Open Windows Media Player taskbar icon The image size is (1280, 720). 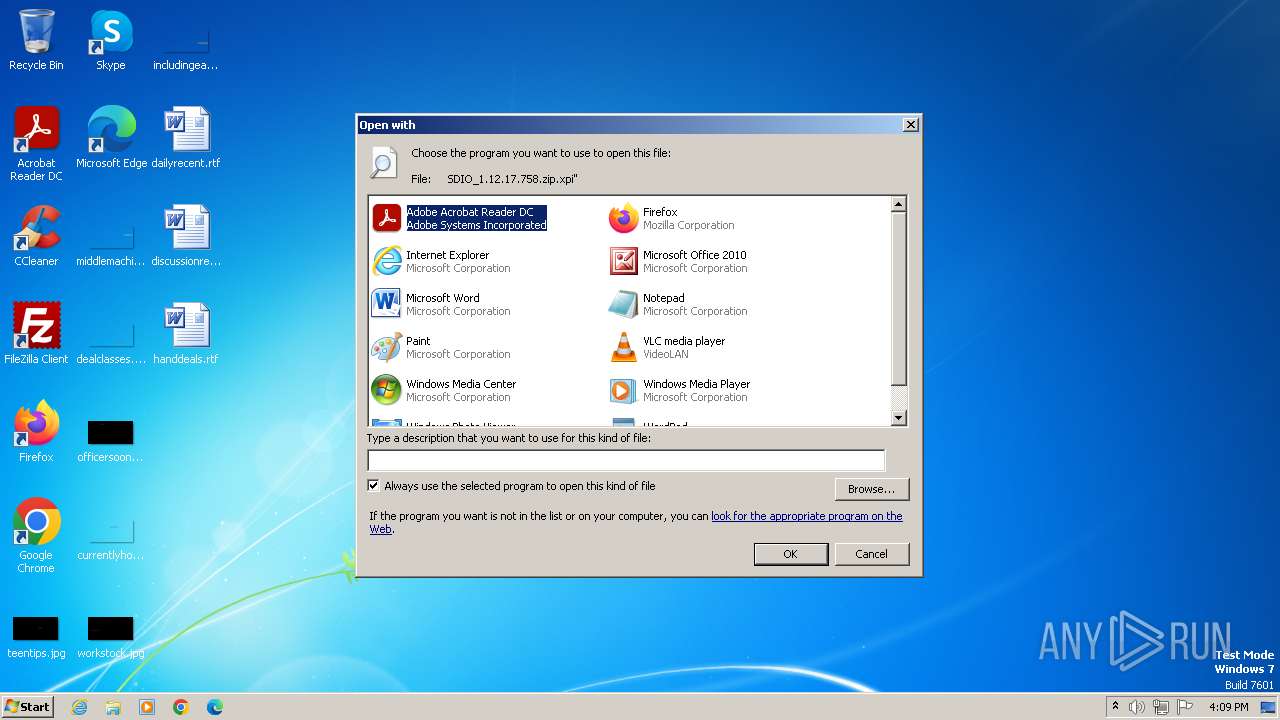147,707
